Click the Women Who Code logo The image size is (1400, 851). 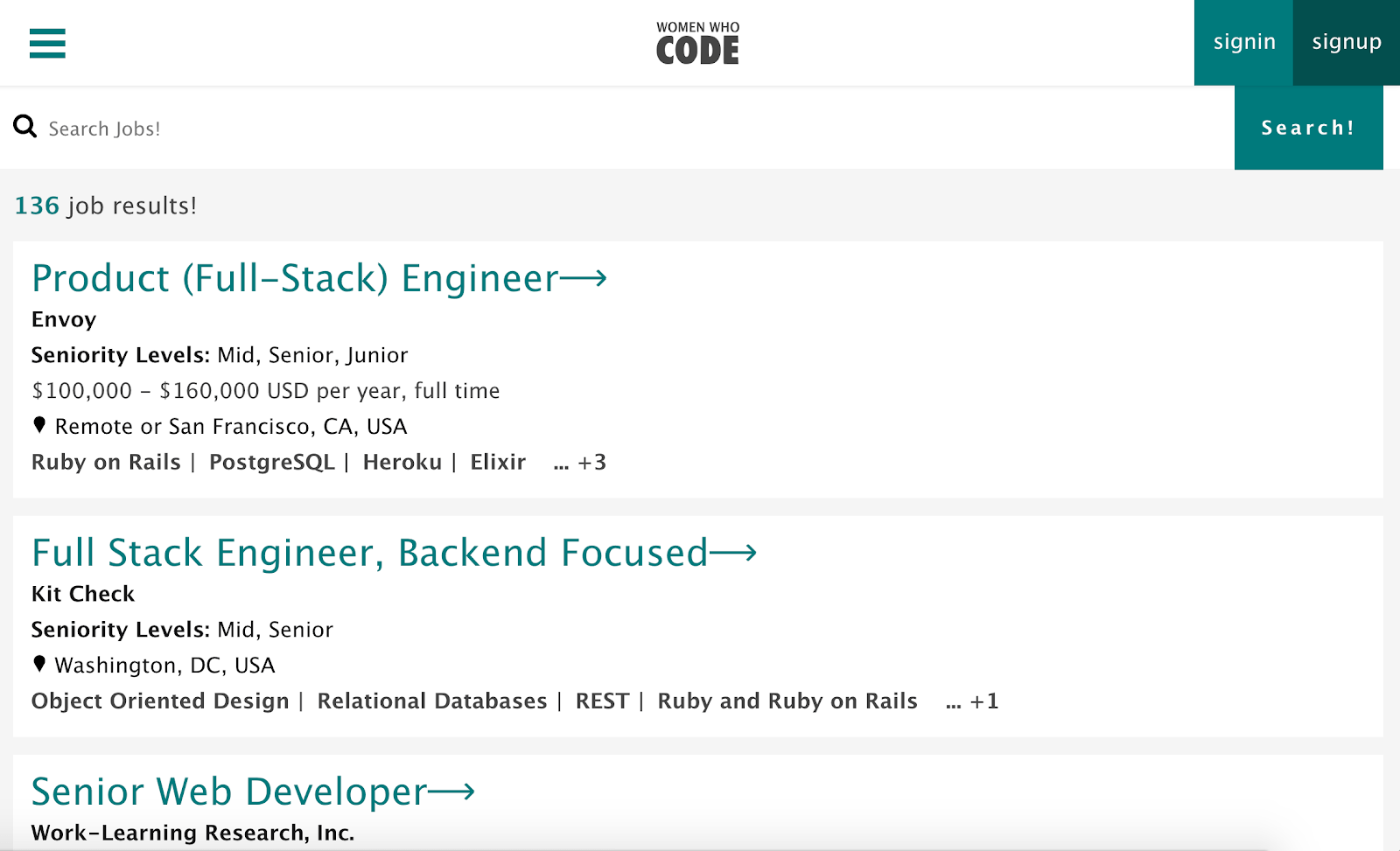tap(697, 43)
